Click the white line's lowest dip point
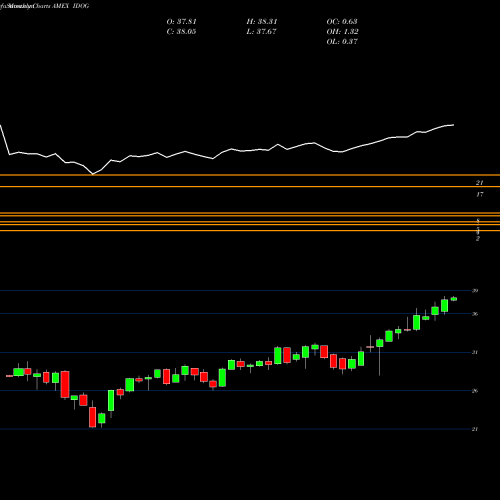Viewport: 500px width, 500px height. point(93,174)
